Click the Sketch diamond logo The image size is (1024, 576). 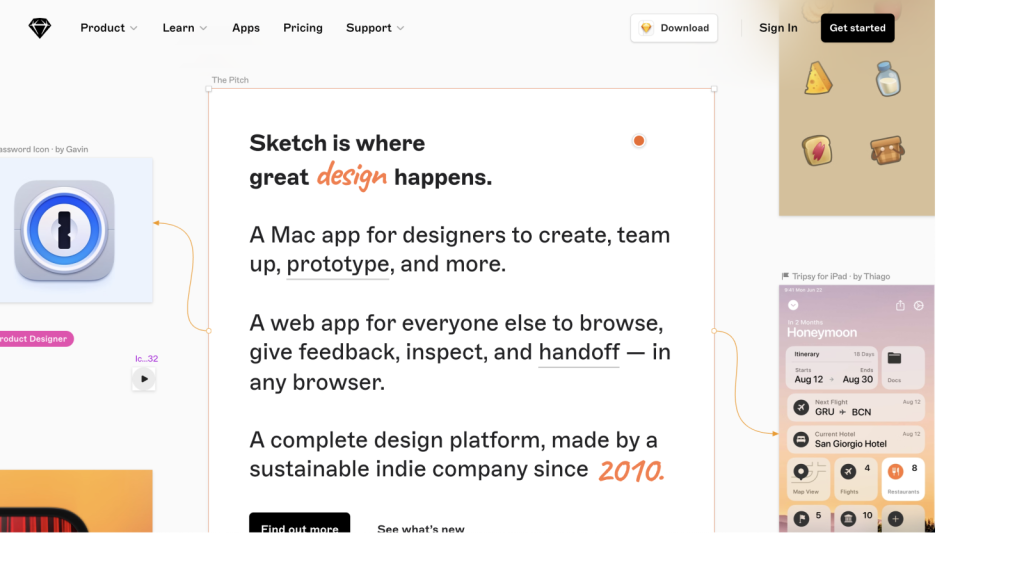click(40, 28)
